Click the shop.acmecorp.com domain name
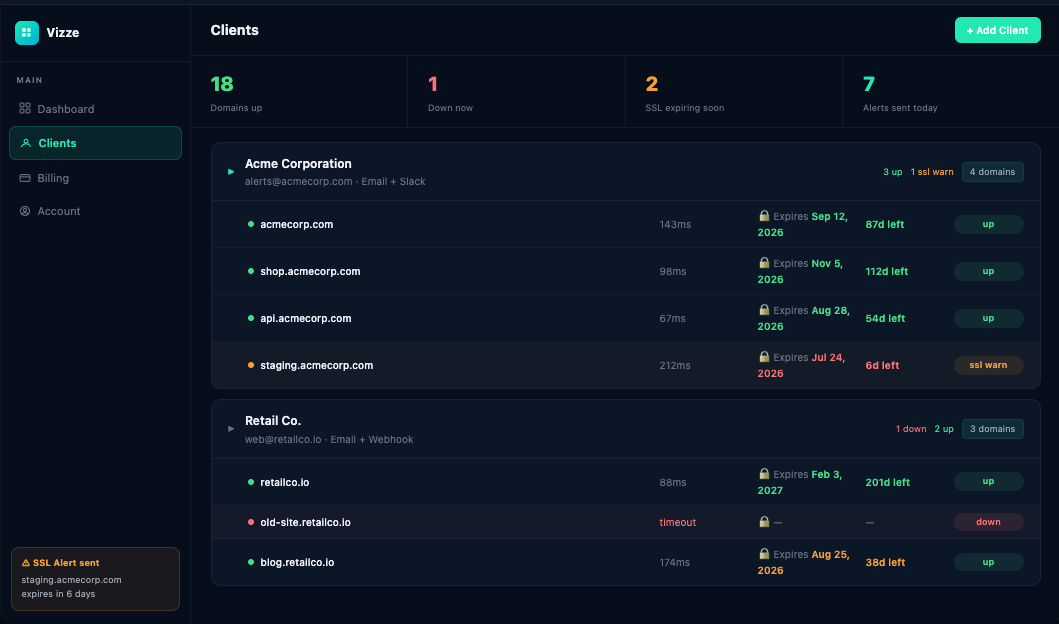Viewport: 1059px width, 624px height. [x=310, y=271]
